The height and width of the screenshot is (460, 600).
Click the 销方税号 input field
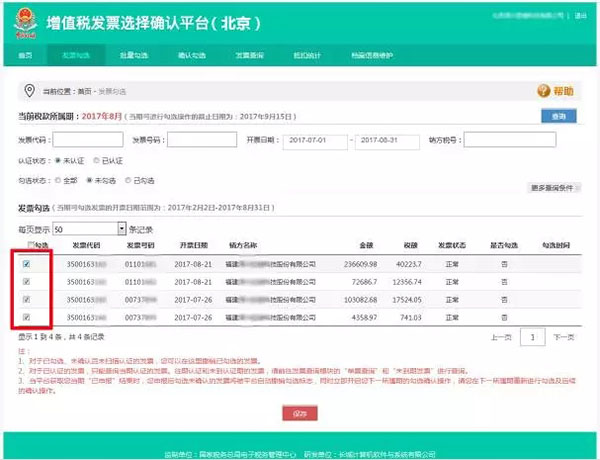pos(510,140)
